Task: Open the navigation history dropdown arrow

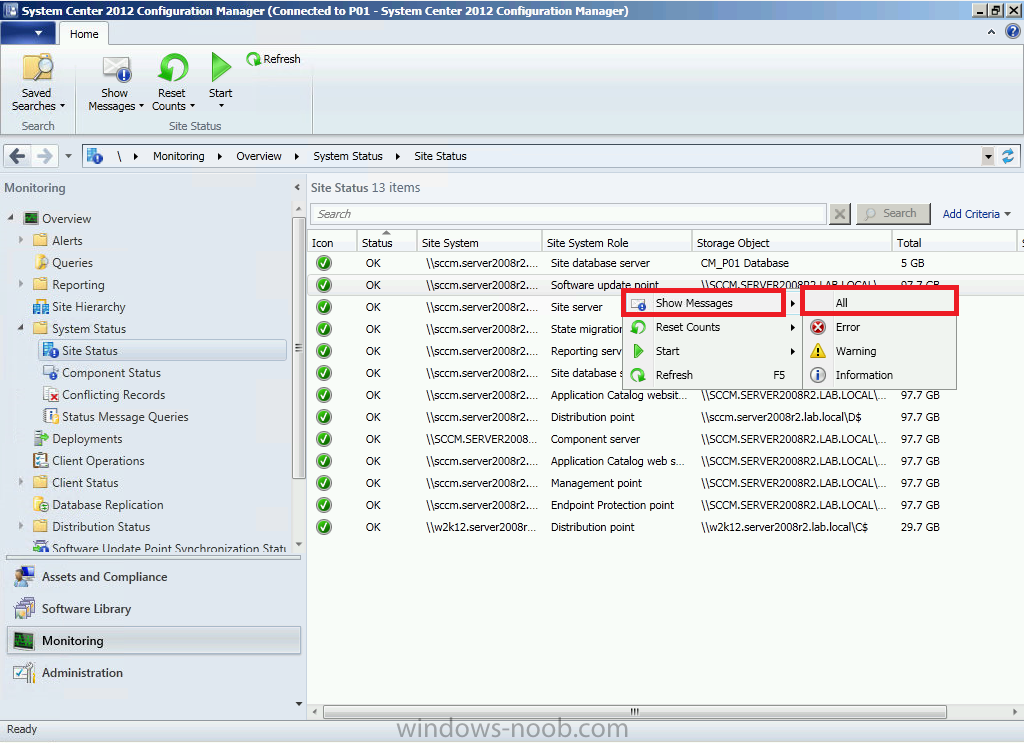Action: (68, 156)
